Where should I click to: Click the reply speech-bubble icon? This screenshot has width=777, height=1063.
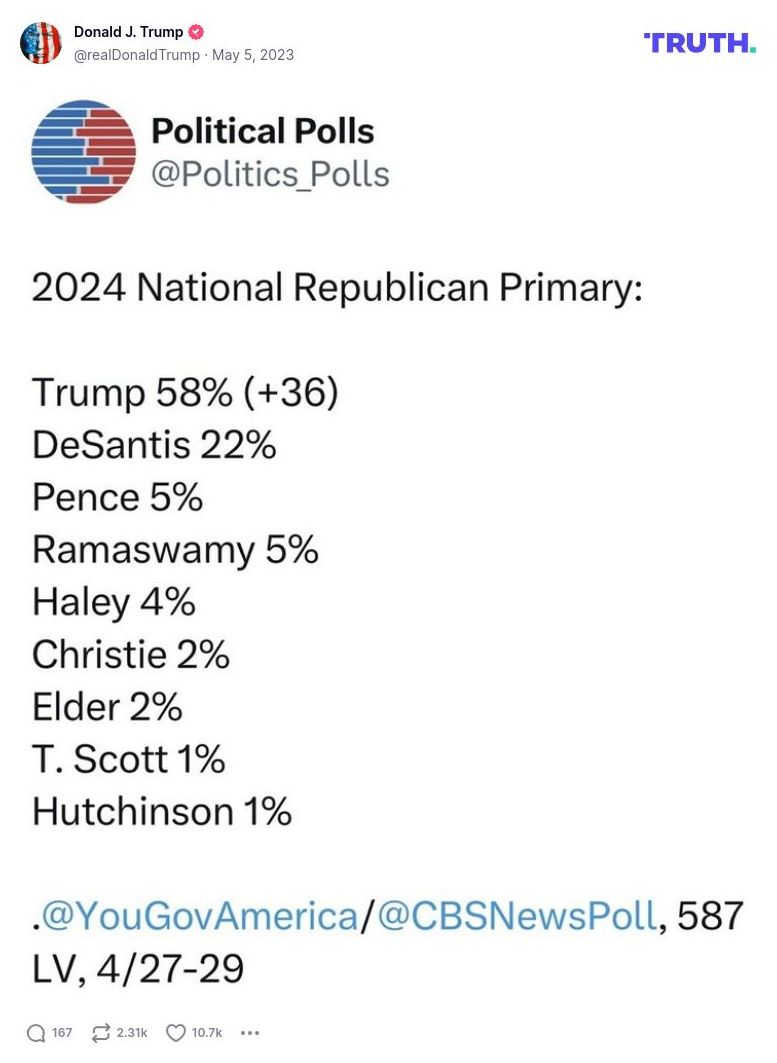[x=37, y=1032]
